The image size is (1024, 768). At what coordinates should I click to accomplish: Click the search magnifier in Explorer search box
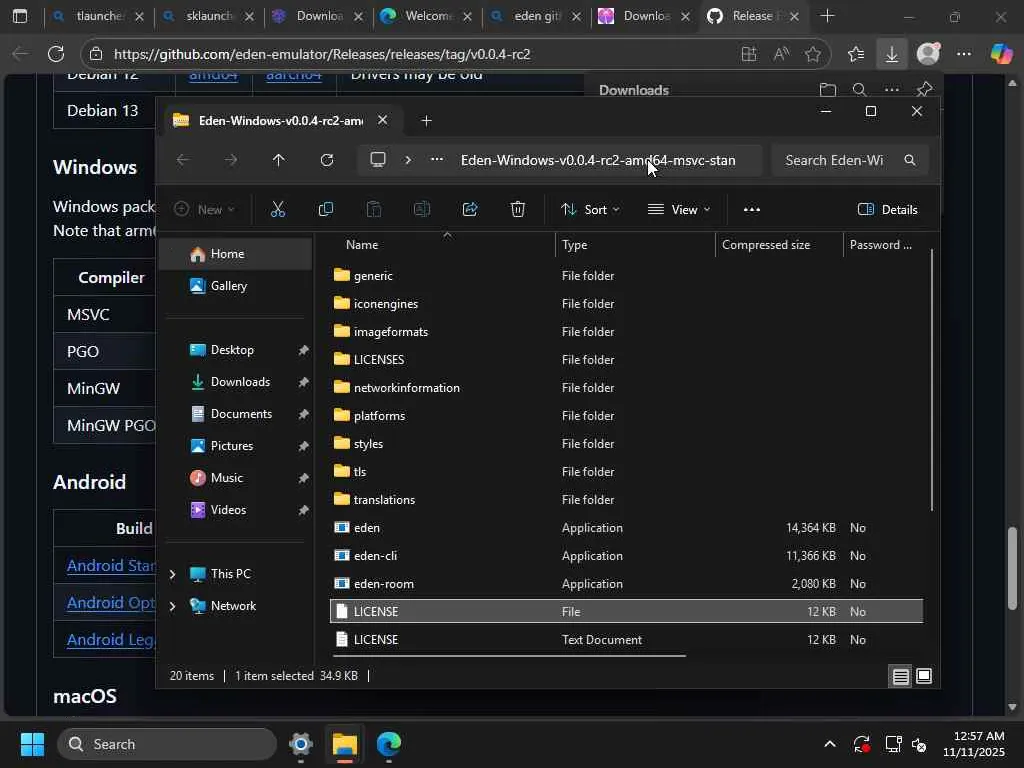pyautogui.click(x=910, y=160)
